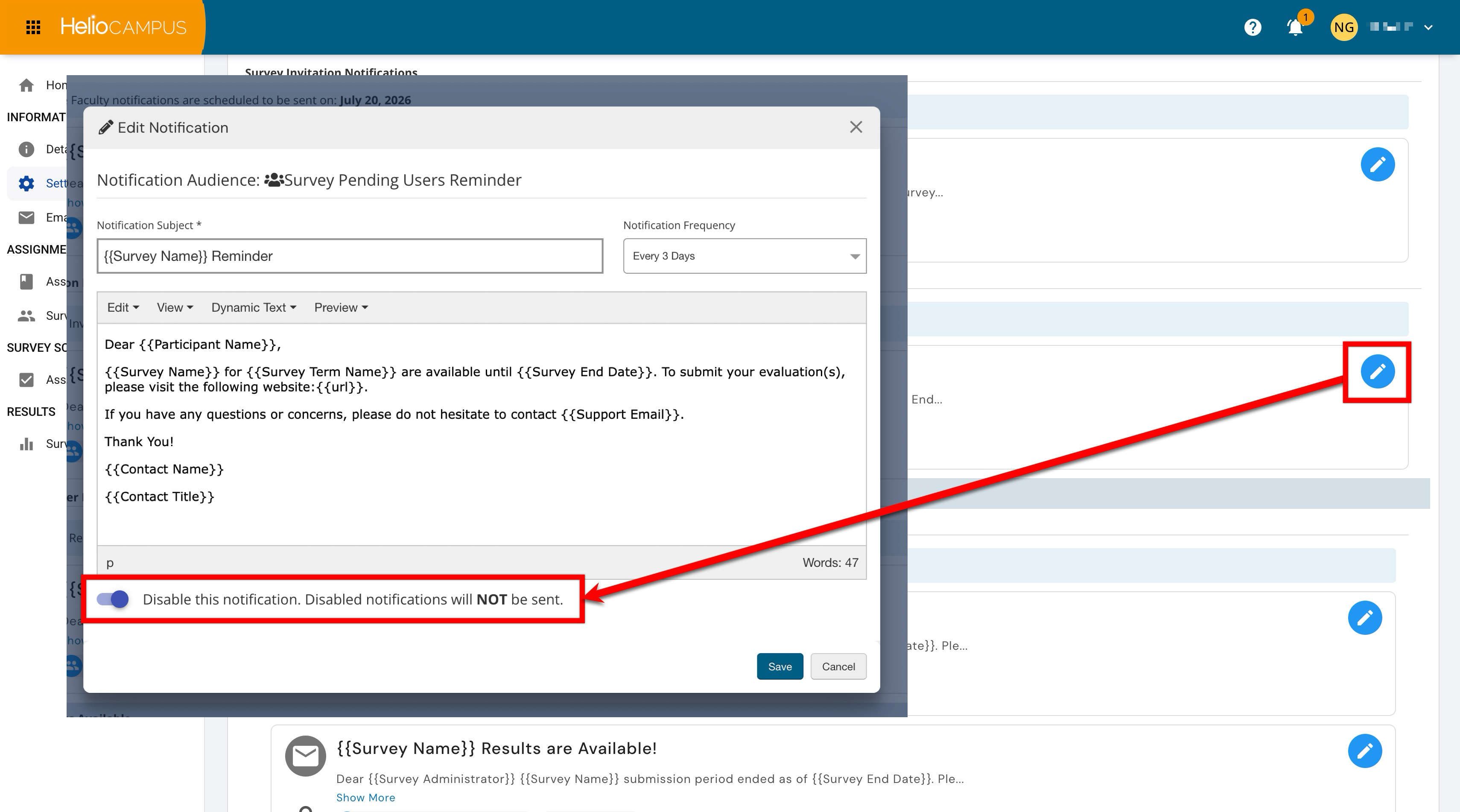Expand the user account chevron
The width and height of the screenshot is (1460, 812).
pyautogui.click(x=1428, y=27)
